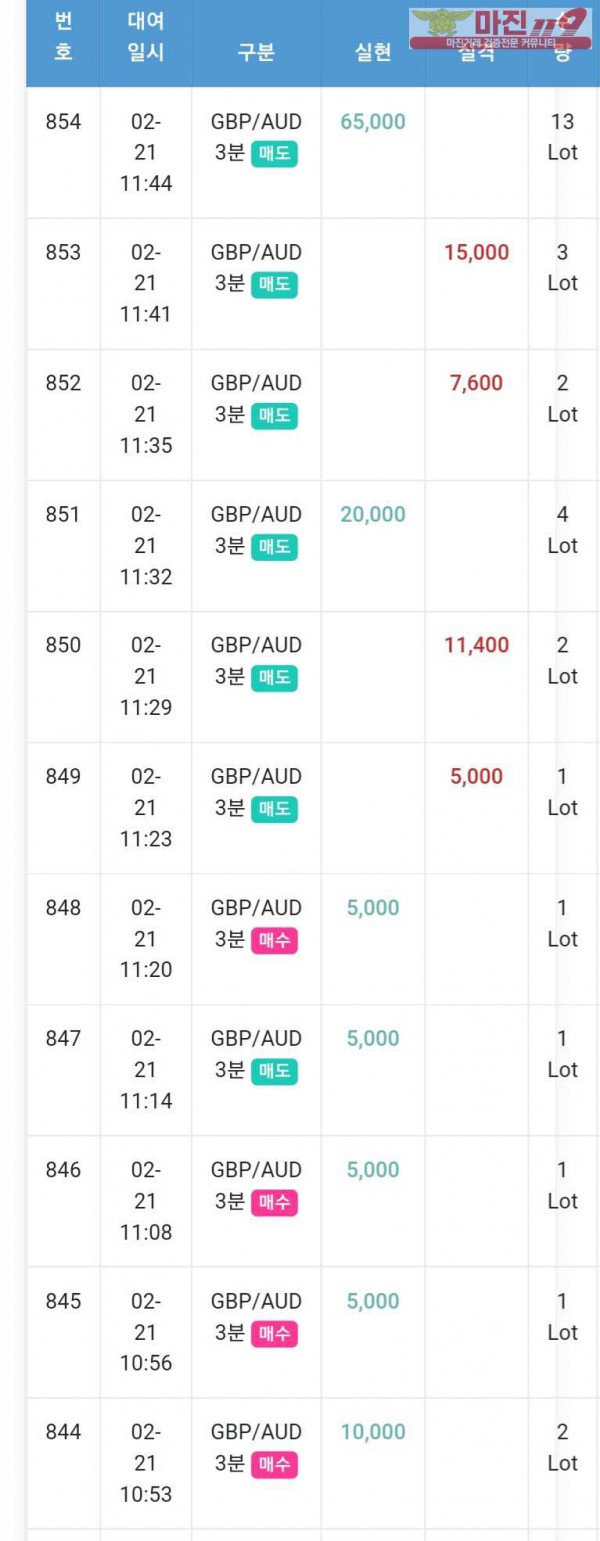Click the 실현 column header
600x1541 pixels.
point(373,53)
